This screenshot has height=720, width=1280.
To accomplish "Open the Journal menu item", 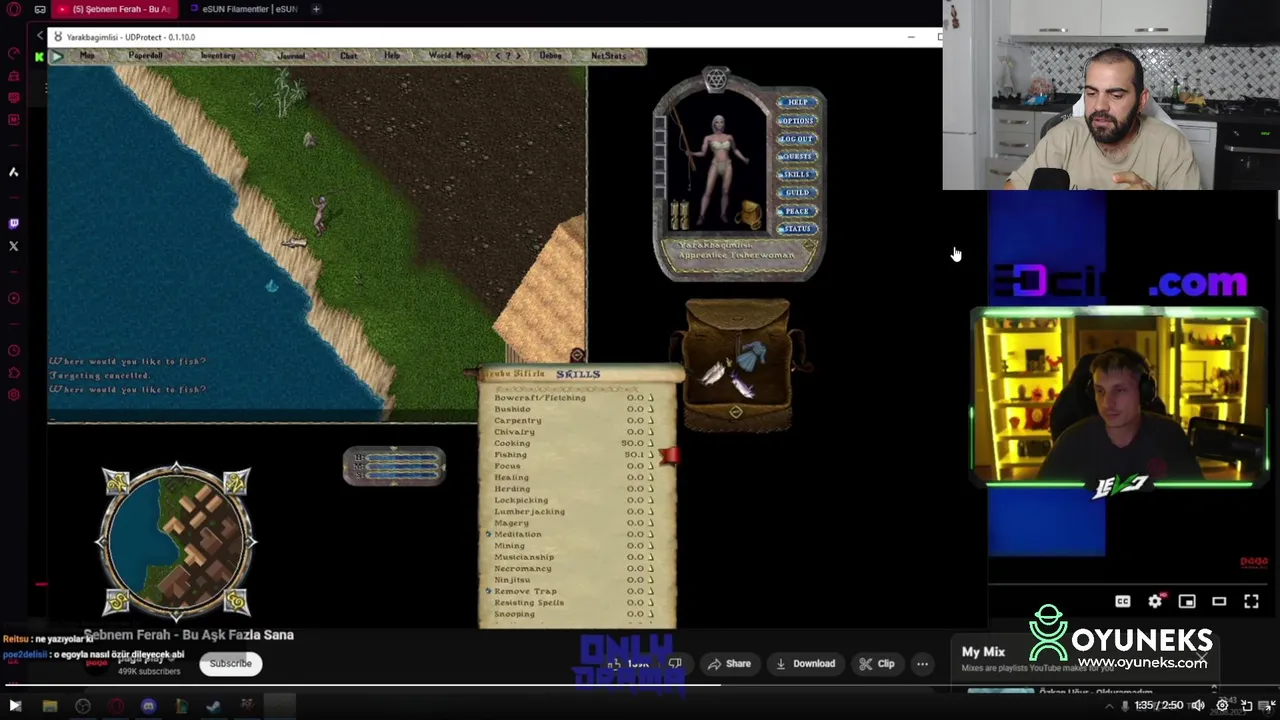I will coord(291,56).
